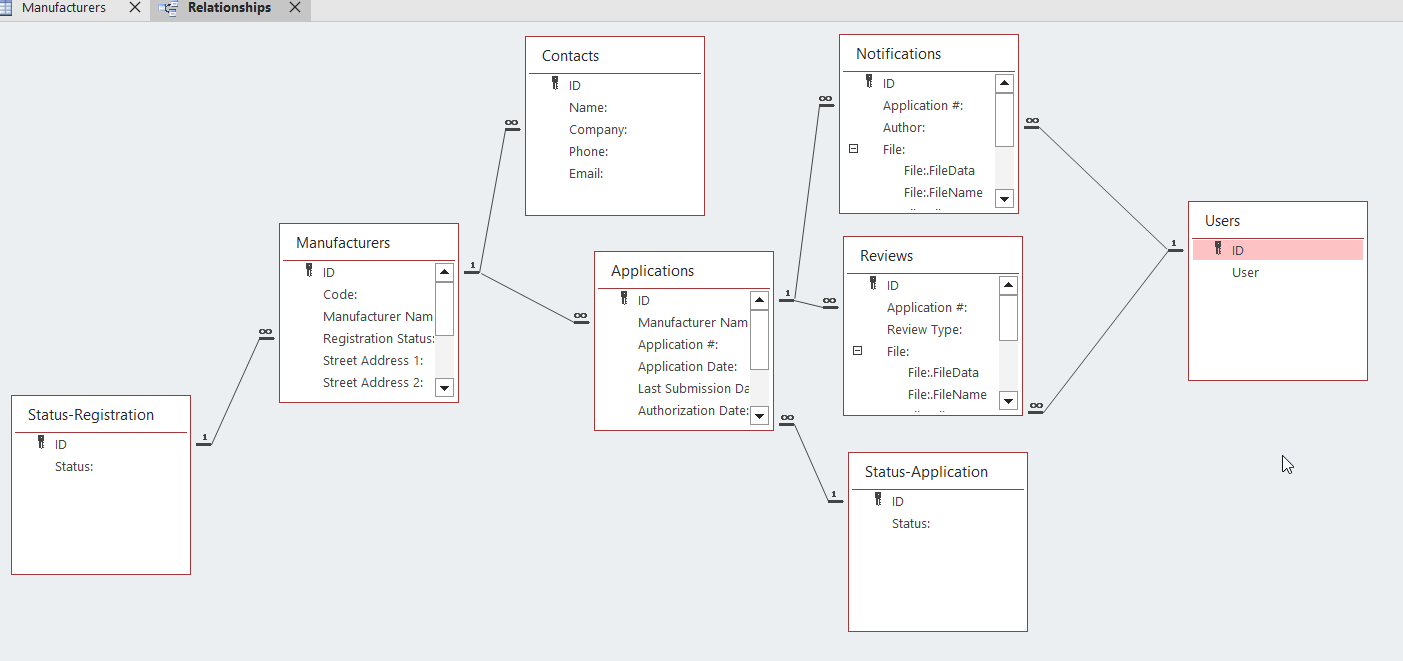Select the Reviews table title
Screen dimensions: 1403x661
887,256
